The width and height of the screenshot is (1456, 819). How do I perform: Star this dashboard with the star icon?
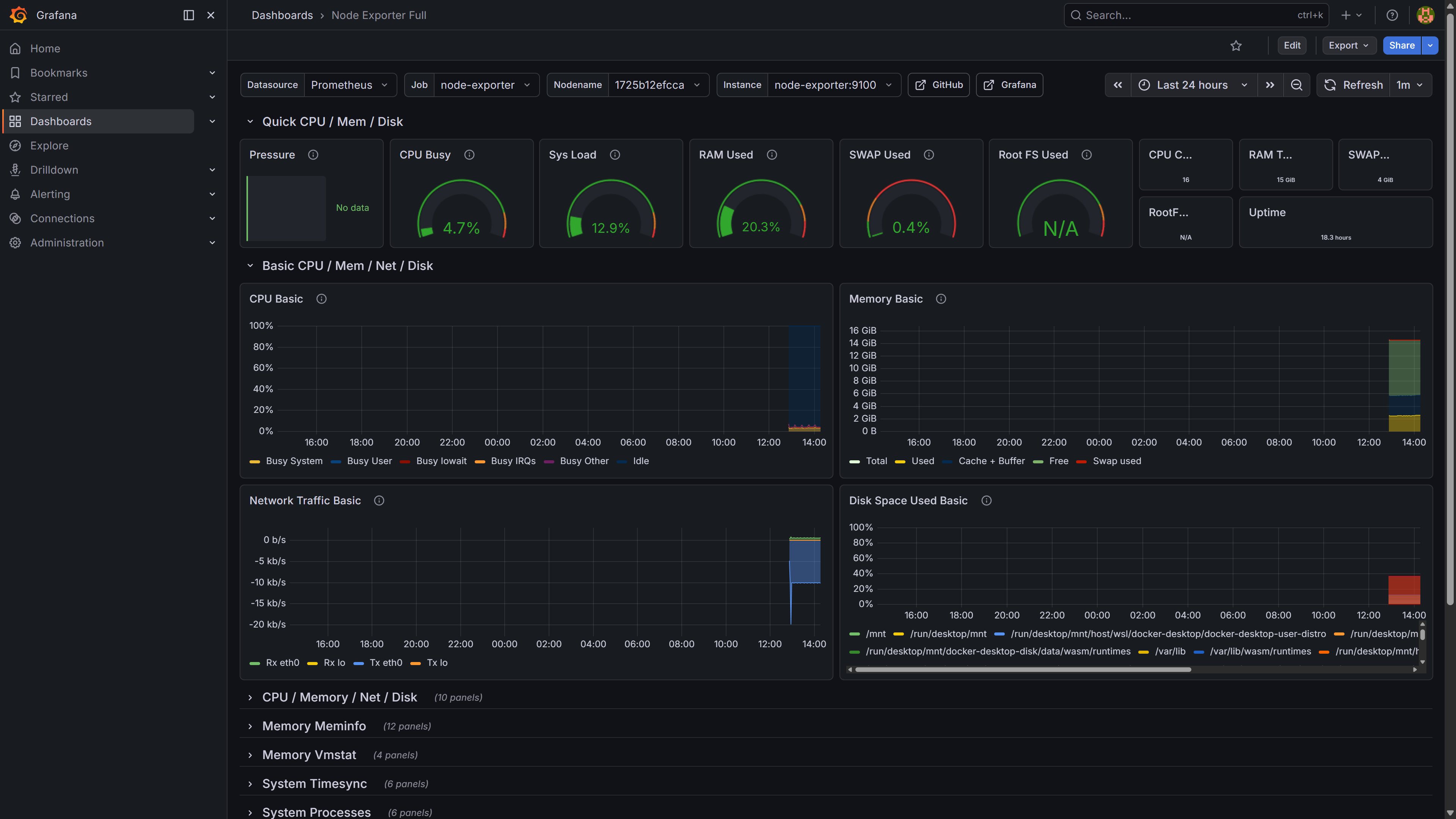coord(1236,46)
